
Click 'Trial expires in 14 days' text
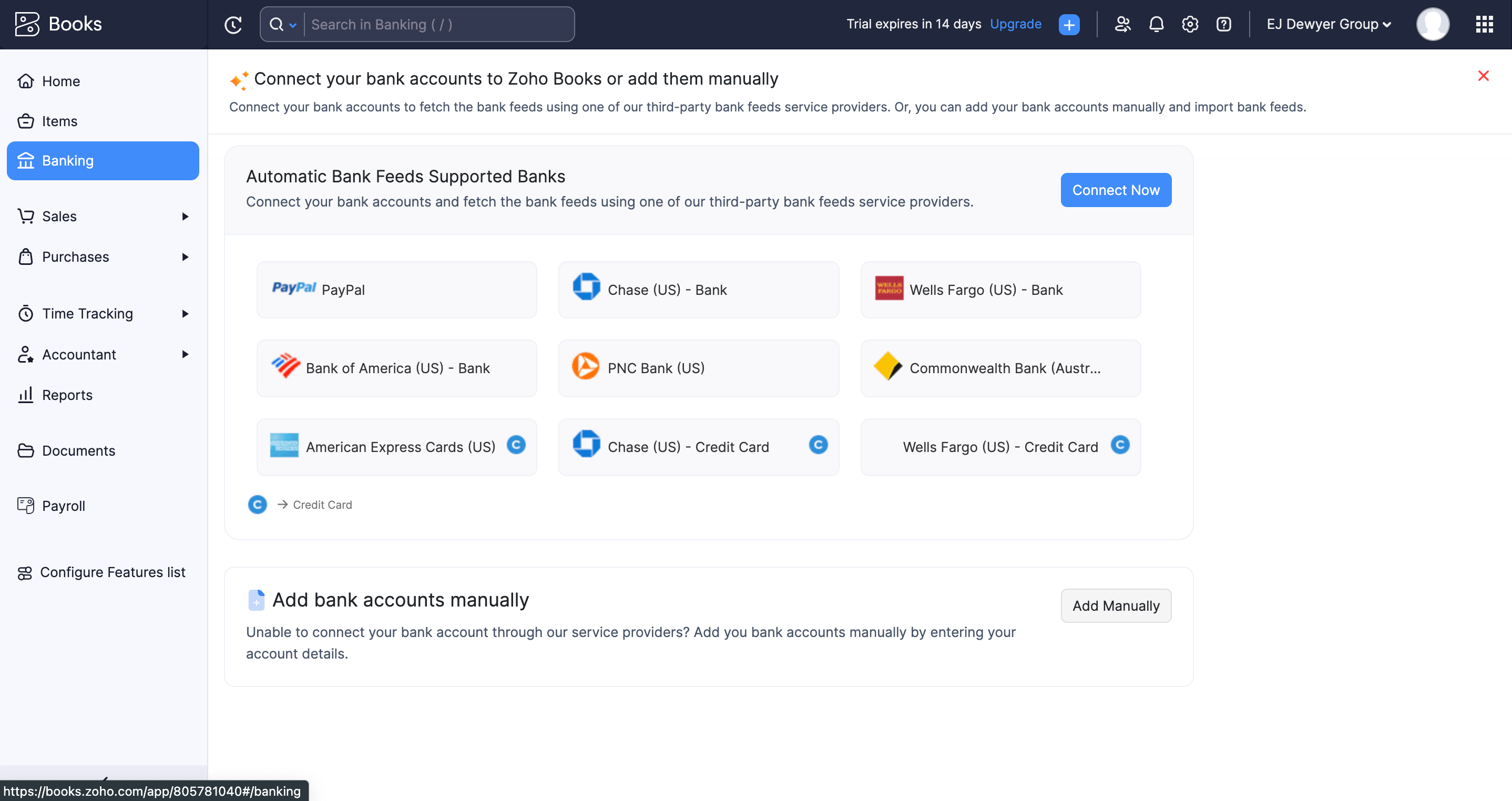pyautogui.click(x=913, y=24)
